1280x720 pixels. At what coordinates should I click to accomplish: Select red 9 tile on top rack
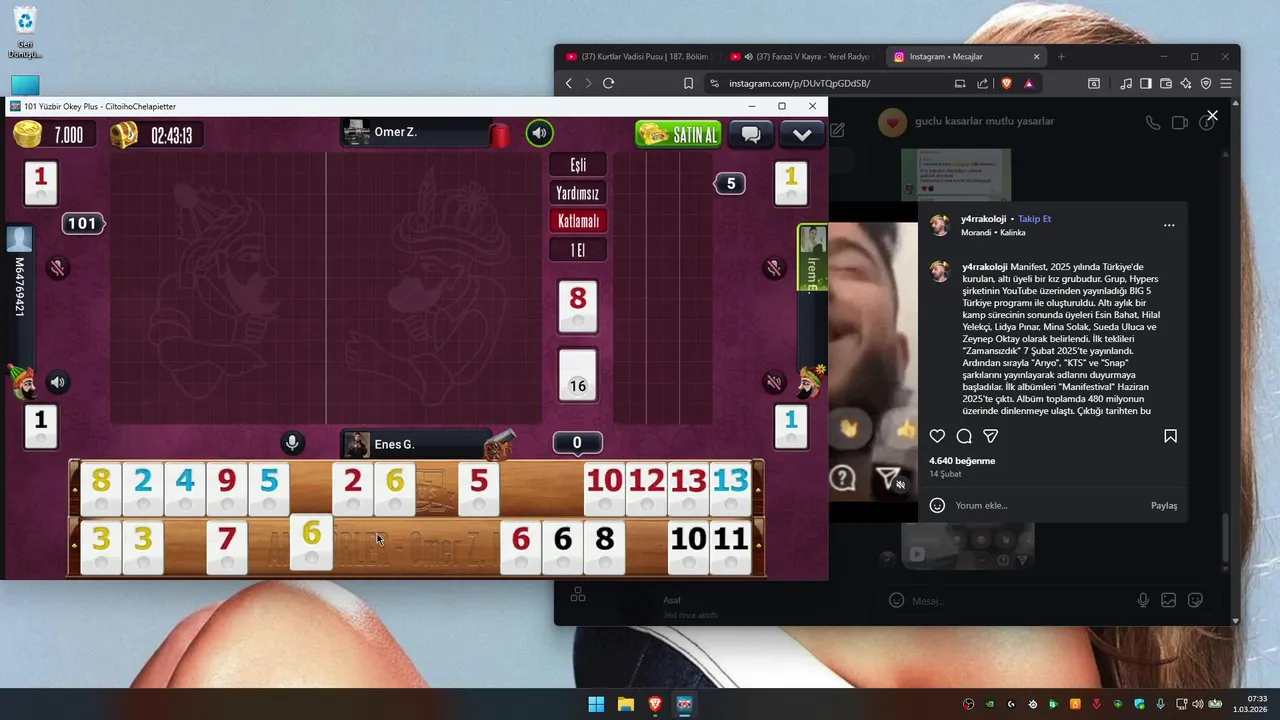tap(227, 489)
